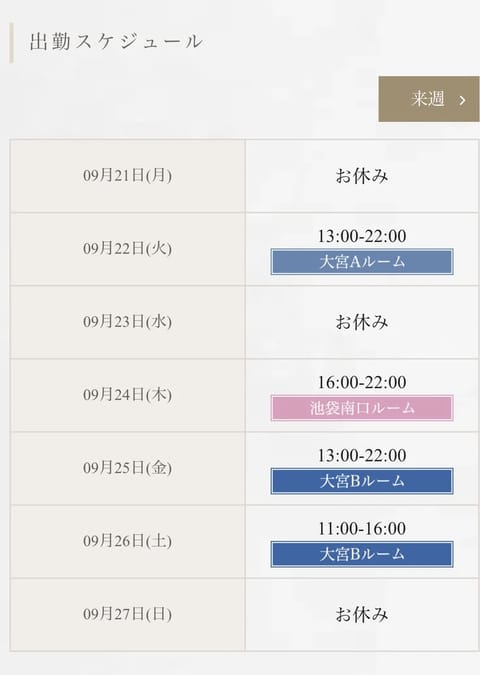Click 大宮Bルーム tag for 09月26日
This screenshot has height=675, width=480.
tap(362, 554)
